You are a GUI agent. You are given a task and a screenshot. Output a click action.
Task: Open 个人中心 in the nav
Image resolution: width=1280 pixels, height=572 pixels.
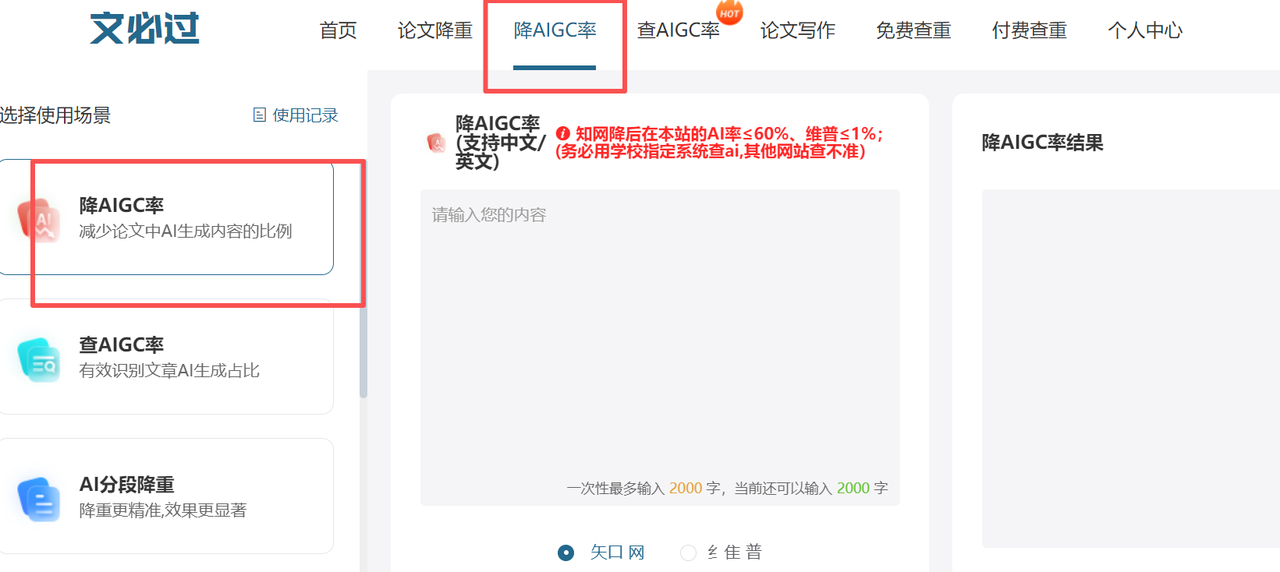[x=1145, y=31]
